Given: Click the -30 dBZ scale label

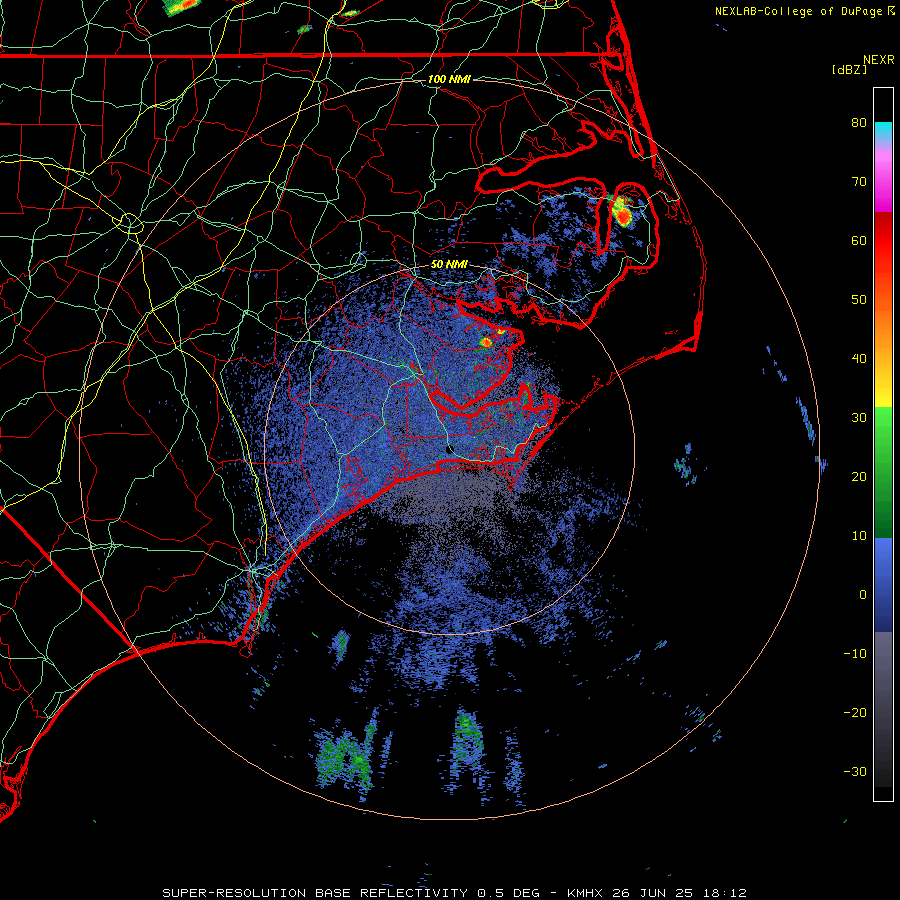Looking at the screenshot, I should [x=855, y=772].
